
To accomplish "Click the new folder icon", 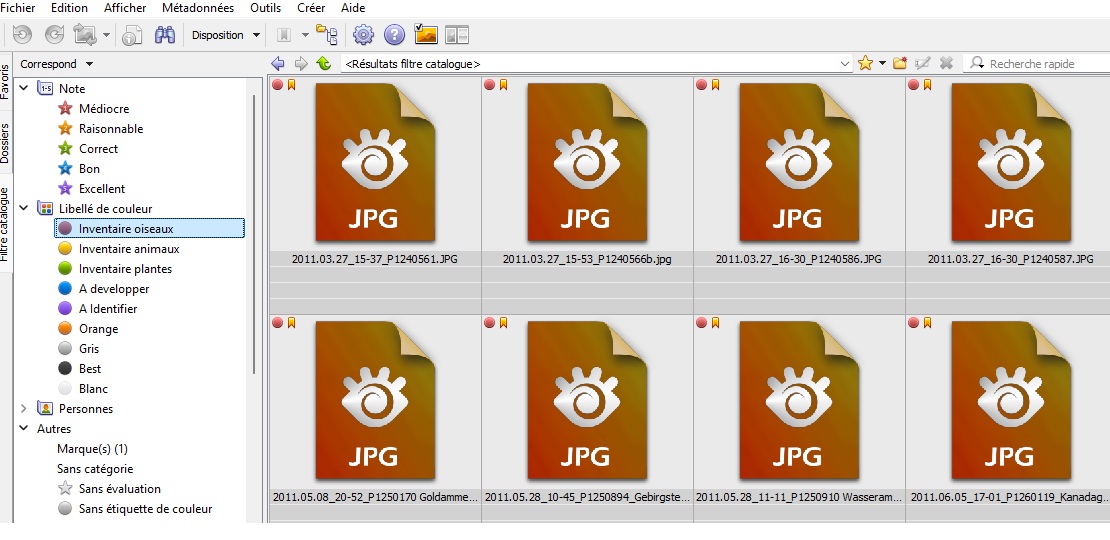I will coord(900,63).
